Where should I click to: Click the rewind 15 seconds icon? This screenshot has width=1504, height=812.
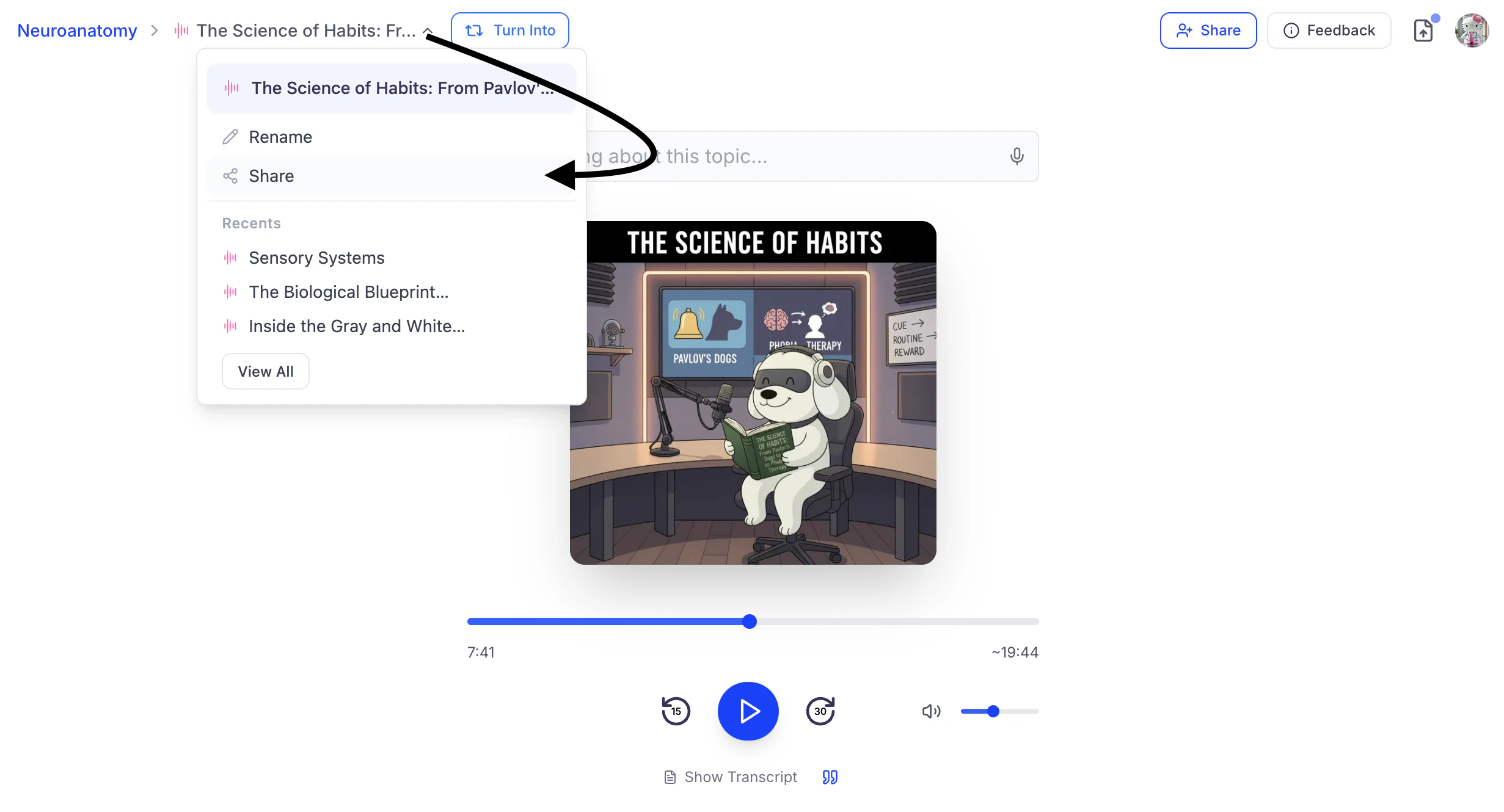(x=676, y=711)
